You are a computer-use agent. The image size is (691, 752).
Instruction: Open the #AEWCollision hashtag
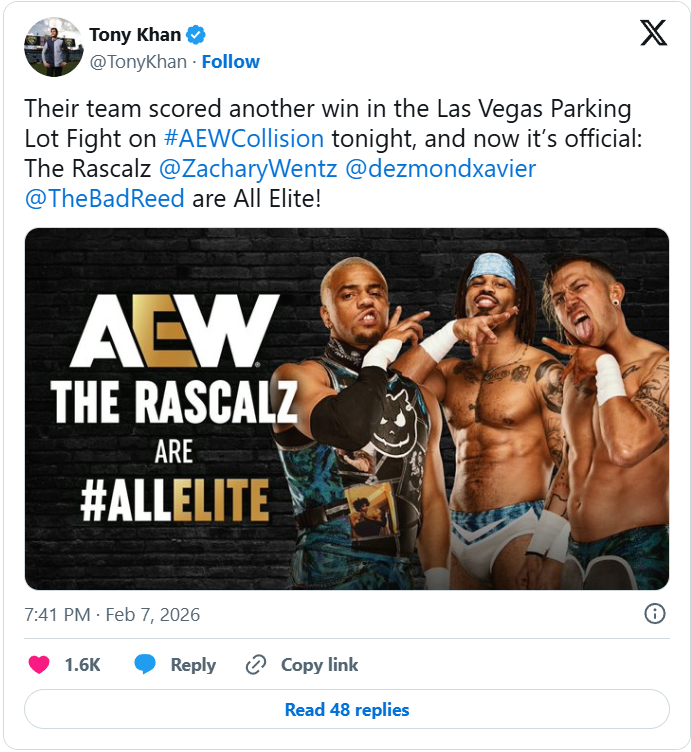[244, 139]
